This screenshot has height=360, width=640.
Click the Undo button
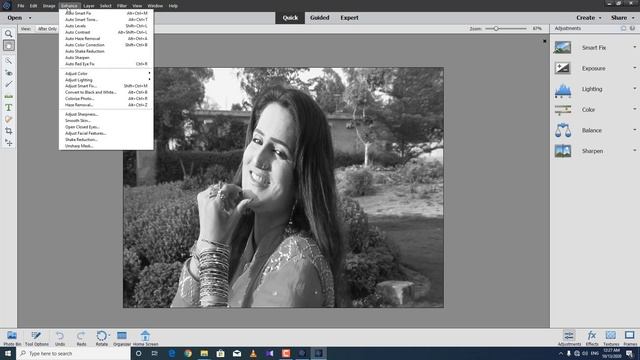(60, 338)
